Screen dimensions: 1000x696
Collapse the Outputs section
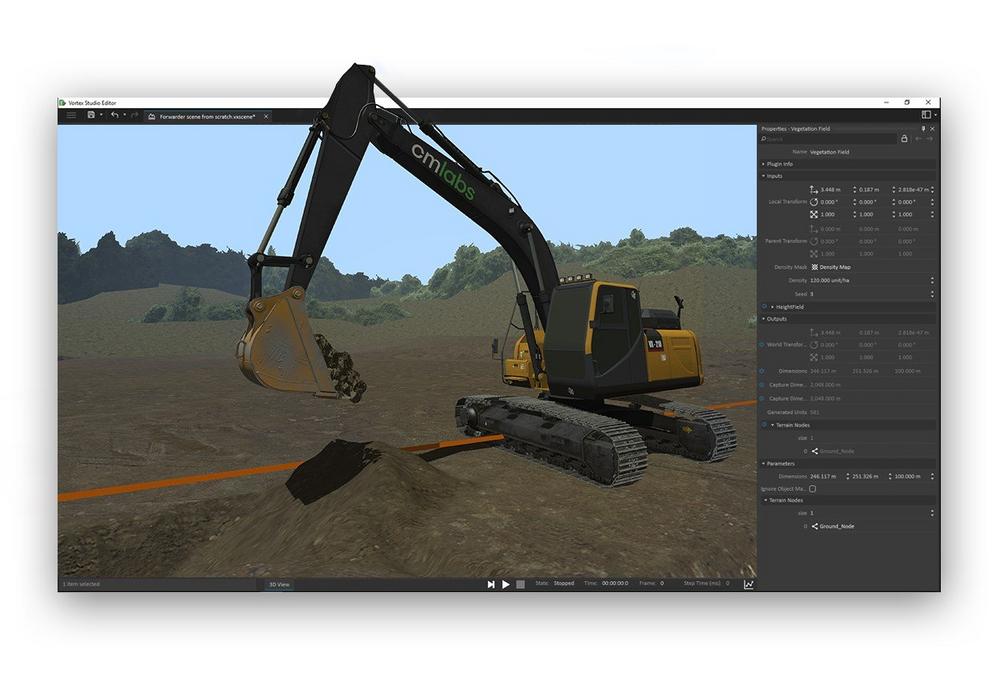pyautogui.click(x=763, y=319)
